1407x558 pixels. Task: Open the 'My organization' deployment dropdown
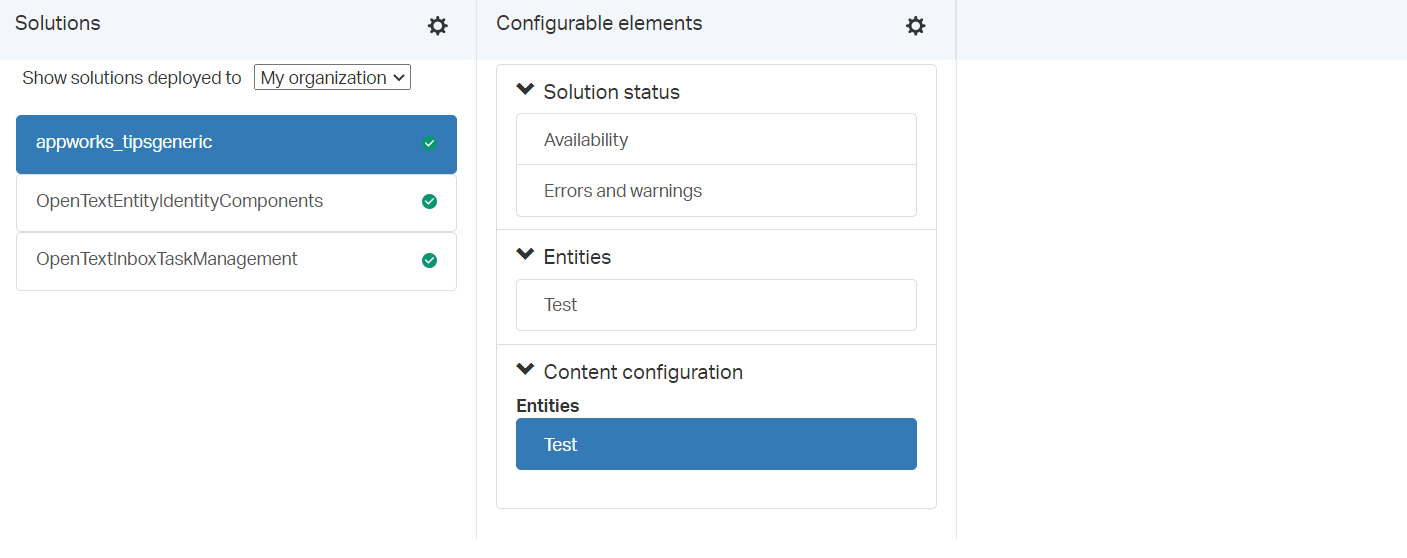pyautogui.click(x=332, y=77)
